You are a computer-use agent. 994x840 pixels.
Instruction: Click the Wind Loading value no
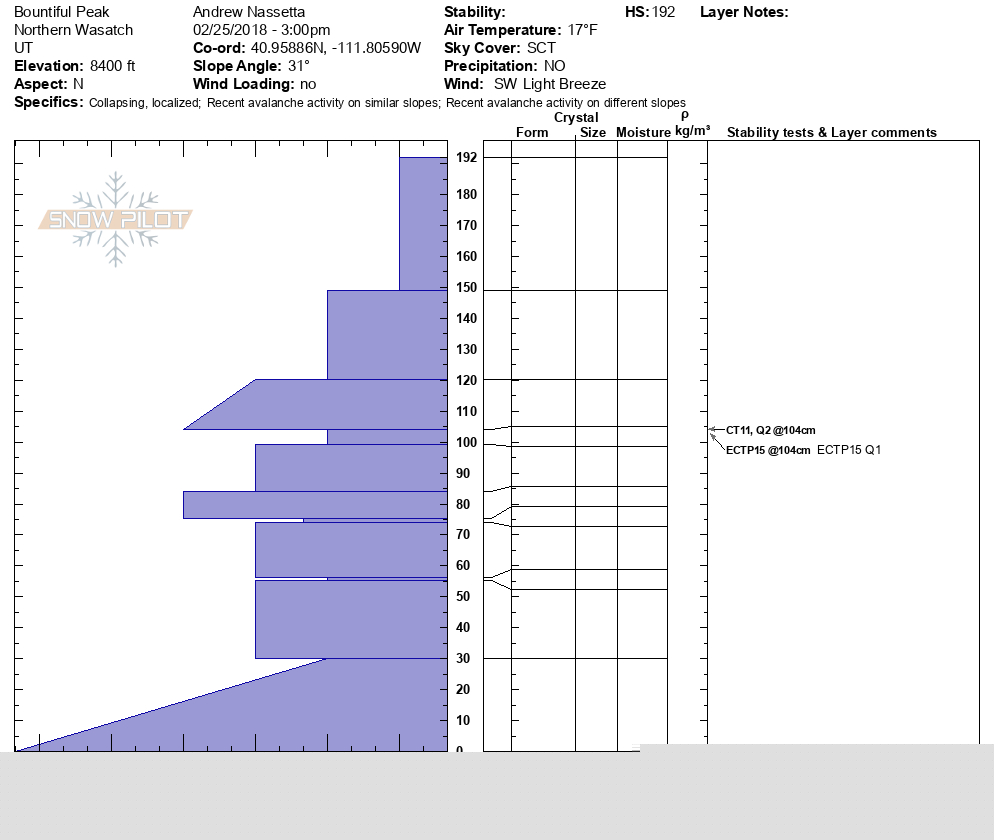(308, 84)
